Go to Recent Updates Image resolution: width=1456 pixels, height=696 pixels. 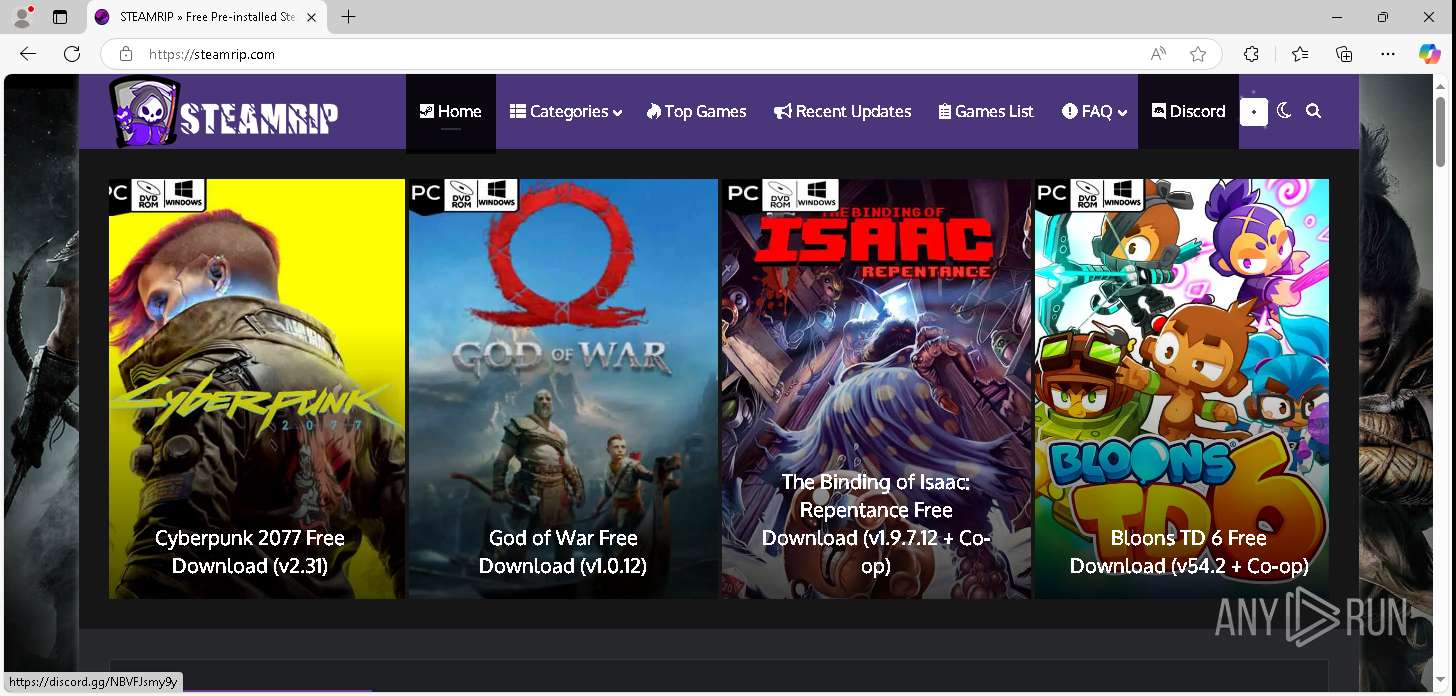coord(843,112)
